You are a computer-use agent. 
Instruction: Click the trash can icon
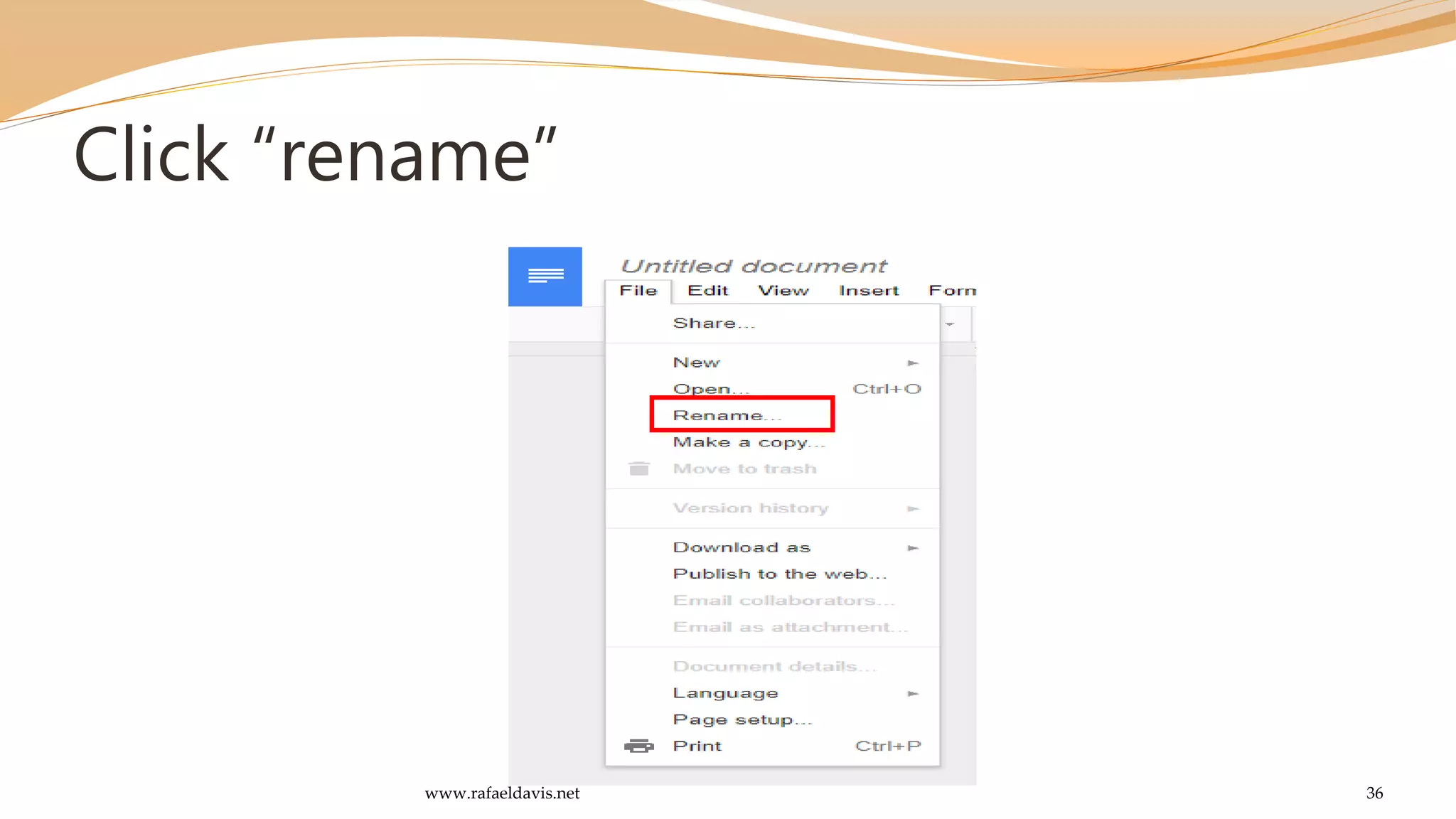pos(639,469)
